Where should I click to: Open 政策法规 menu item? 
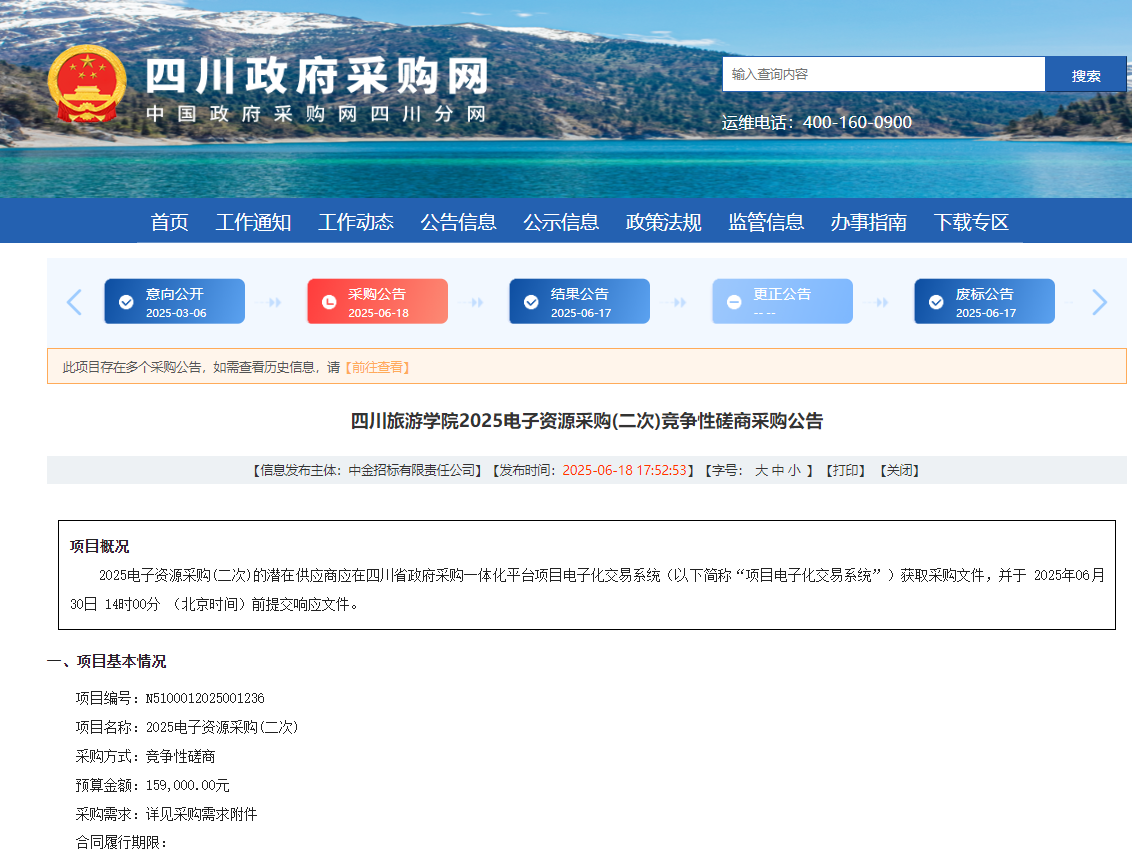(x=663, y=222)
